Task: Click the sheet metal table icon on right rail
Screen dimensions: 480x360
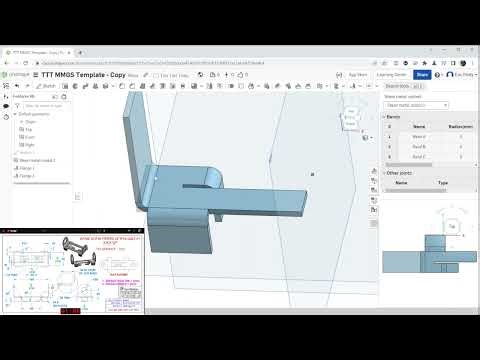Action: pyautogui.click(x=374, y=210)
